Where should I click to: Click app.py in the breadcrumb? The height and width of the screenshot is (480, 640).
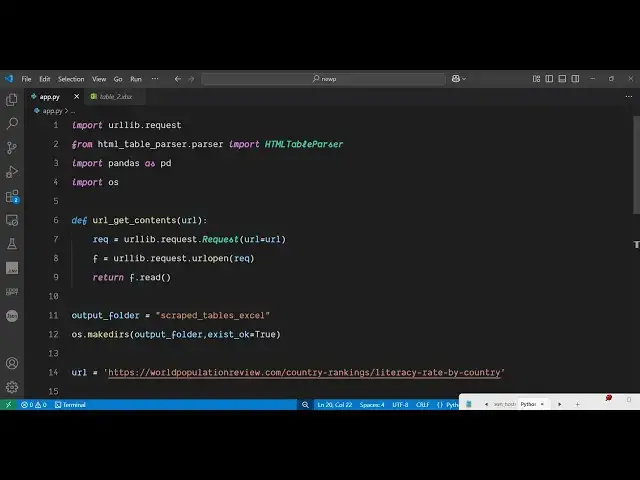(x=52, y=111)
